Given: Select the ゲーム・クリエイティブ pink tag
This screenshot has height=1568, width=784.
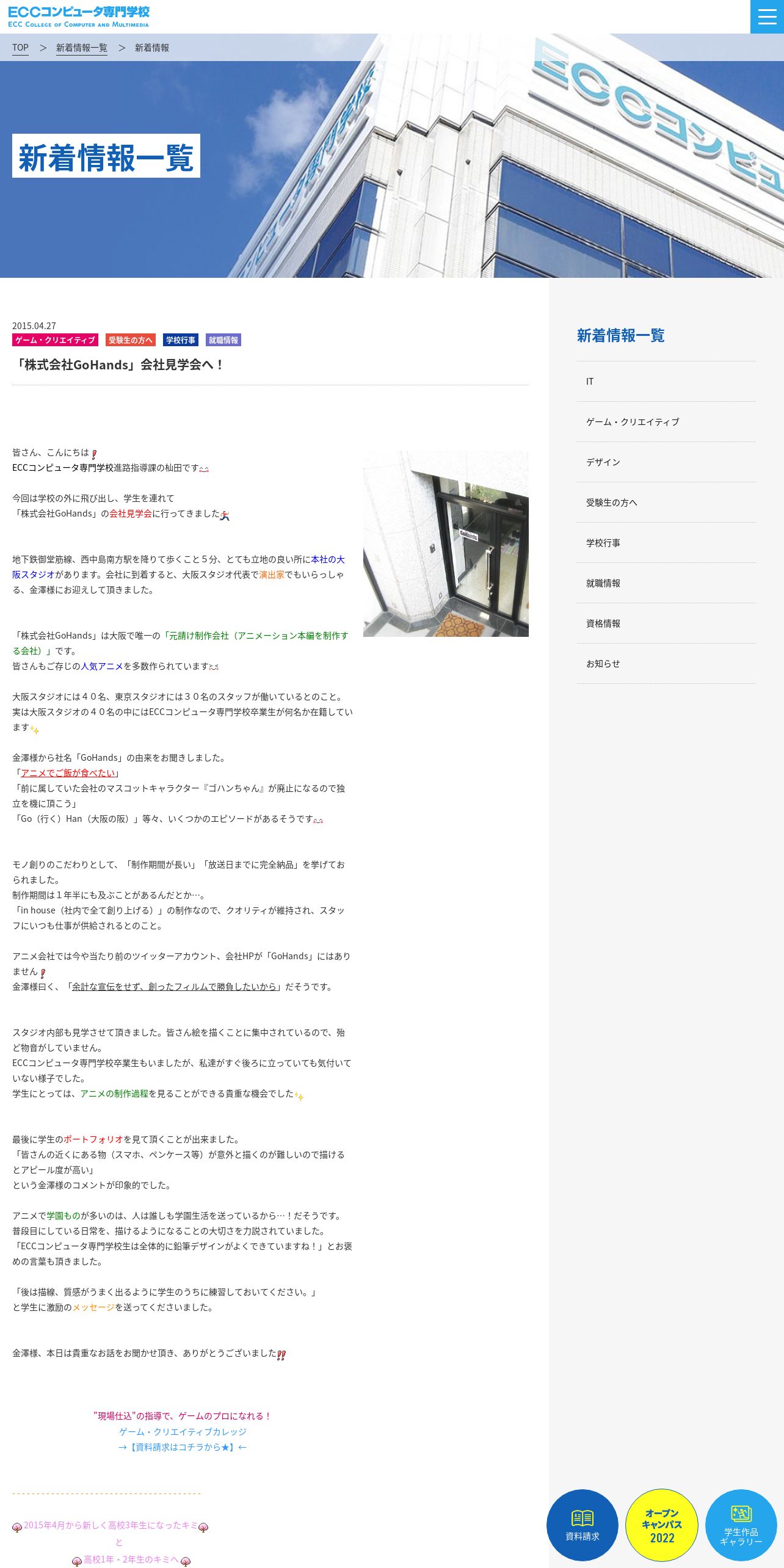Looking at the screenshot, I should (x=55, y=340).
